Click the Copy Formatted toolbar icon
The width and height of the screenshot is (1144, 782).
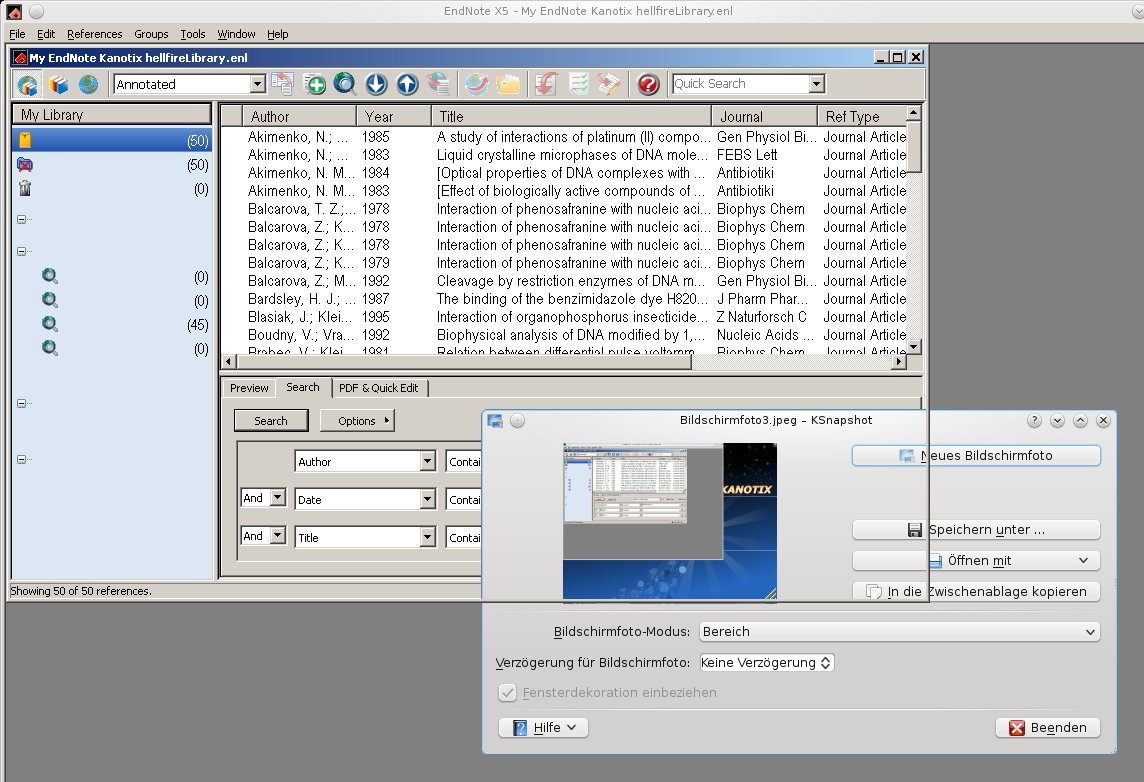pyautogui.click(x=282, y=84)
